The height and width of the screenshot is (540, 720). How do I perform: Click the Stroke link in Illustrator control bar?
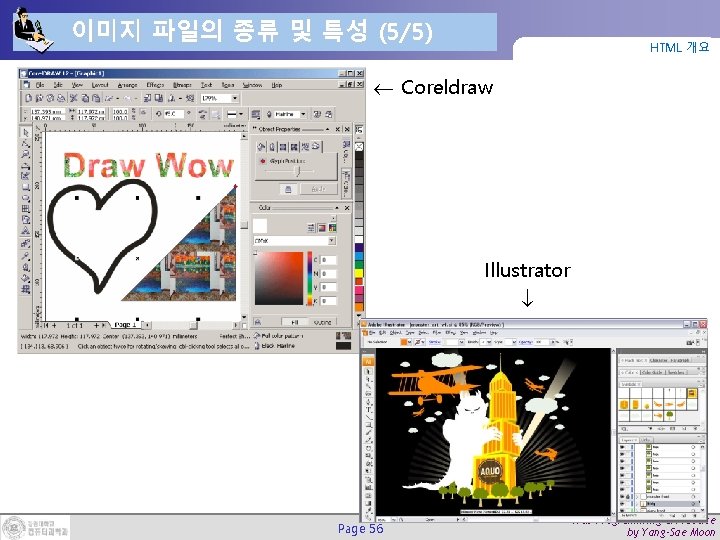point(435,342)
